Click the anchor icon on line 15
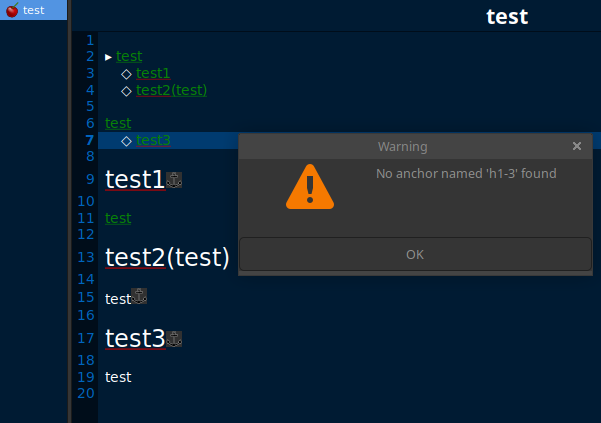Image resolution: width=601 pixels, height=423 pixels. [139, 296]
